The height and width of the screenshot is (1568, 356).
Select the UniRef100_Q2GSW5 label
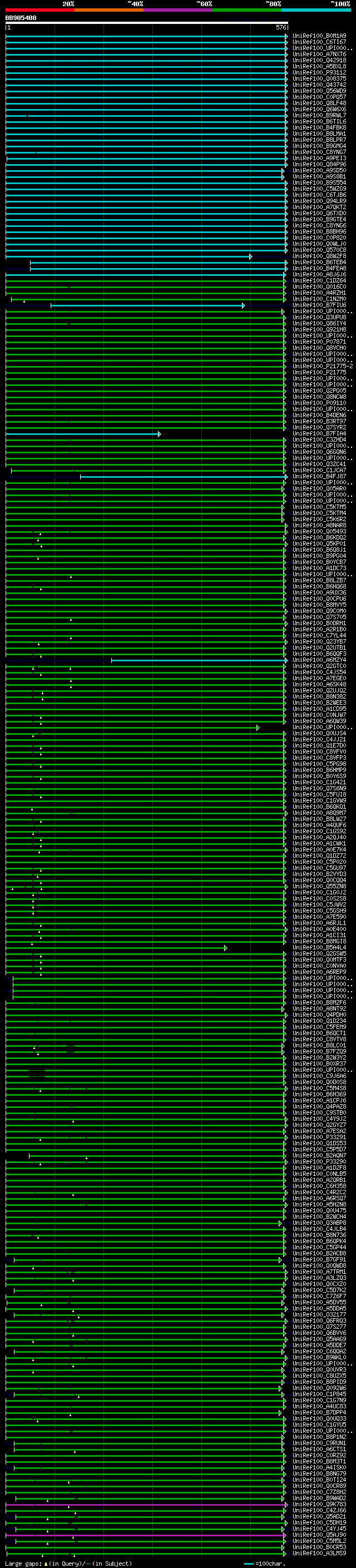[319, 953]
